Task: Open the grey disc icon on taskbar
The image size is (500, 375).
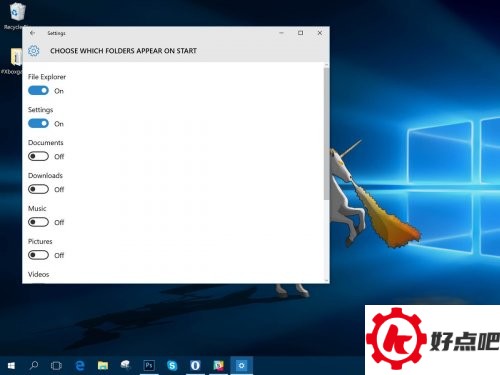Action: tap(126, 365)
